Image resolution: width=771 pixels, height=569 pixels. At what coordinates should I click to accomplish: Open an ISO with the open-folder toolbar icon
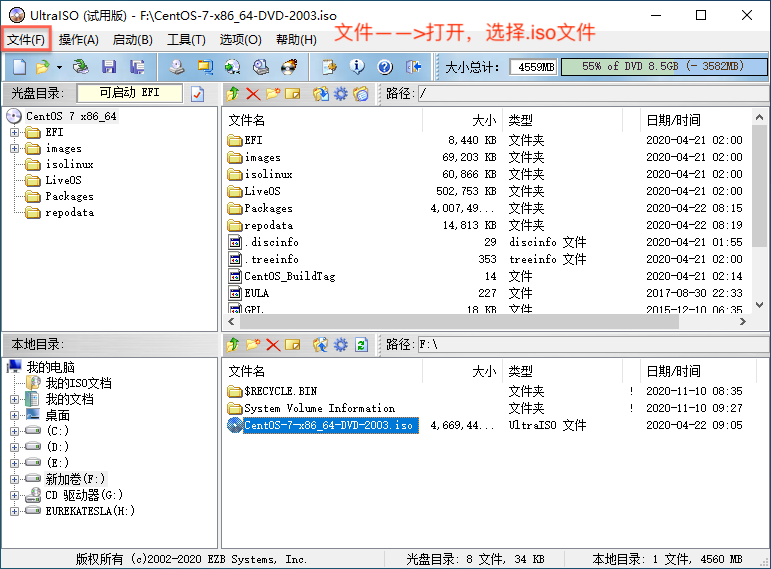click(x=43, y=66)
